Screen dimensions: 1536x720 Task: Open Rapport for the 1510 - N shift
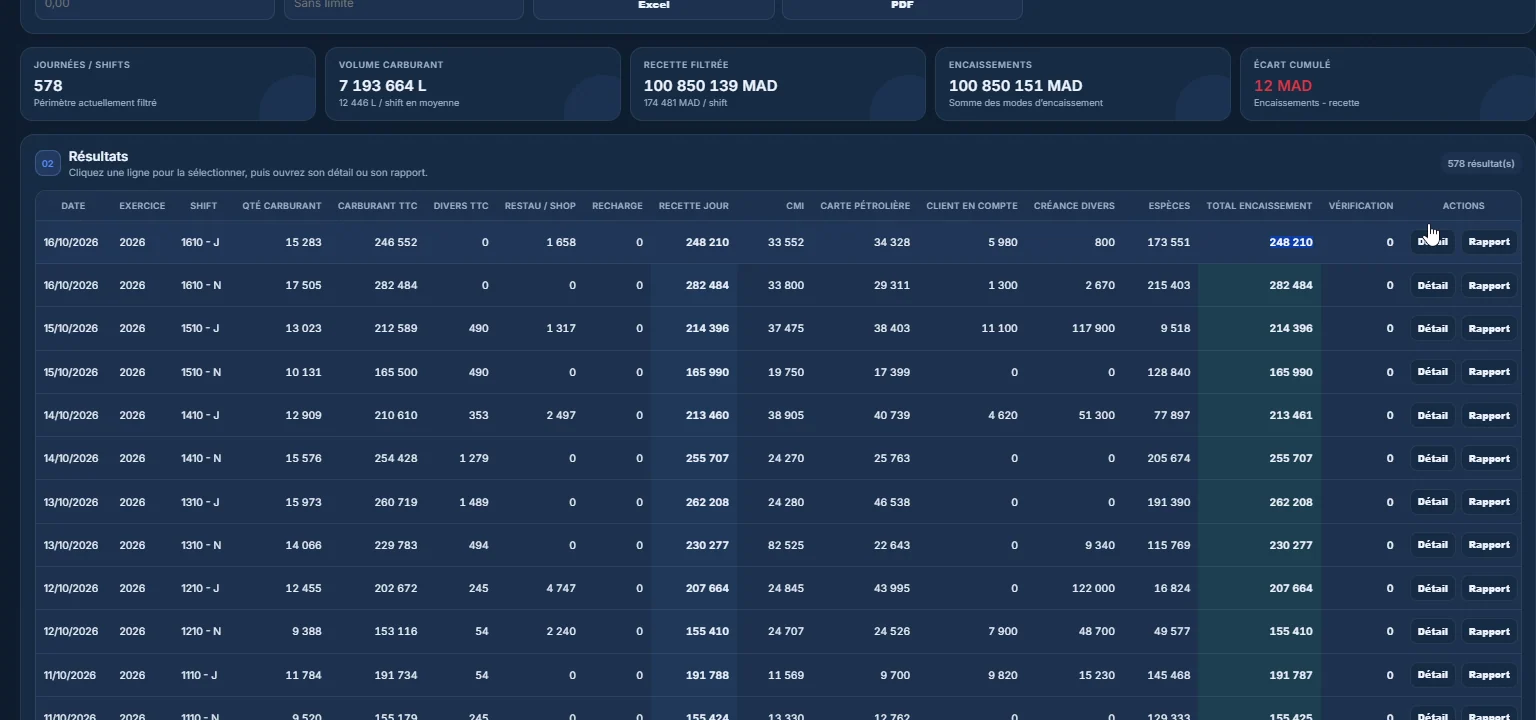coord(1489,372)
